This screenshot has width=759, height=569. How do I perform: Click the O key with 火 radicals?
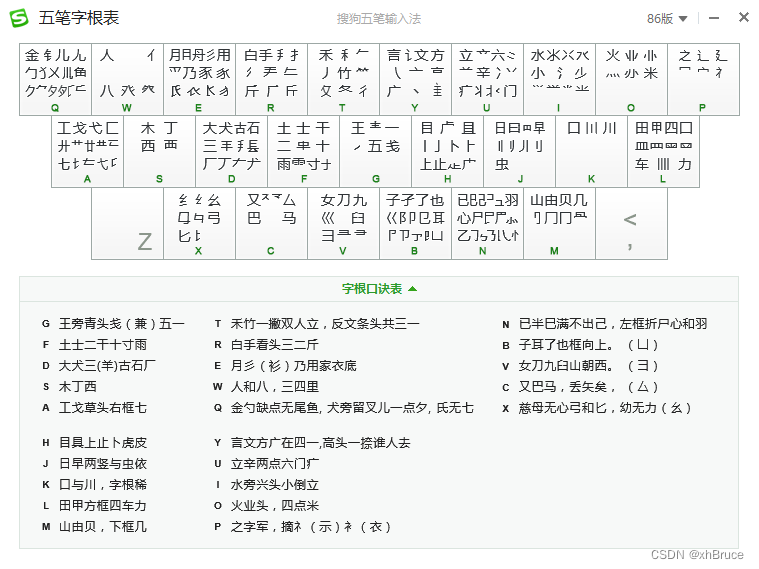click(x=632, y=79)
